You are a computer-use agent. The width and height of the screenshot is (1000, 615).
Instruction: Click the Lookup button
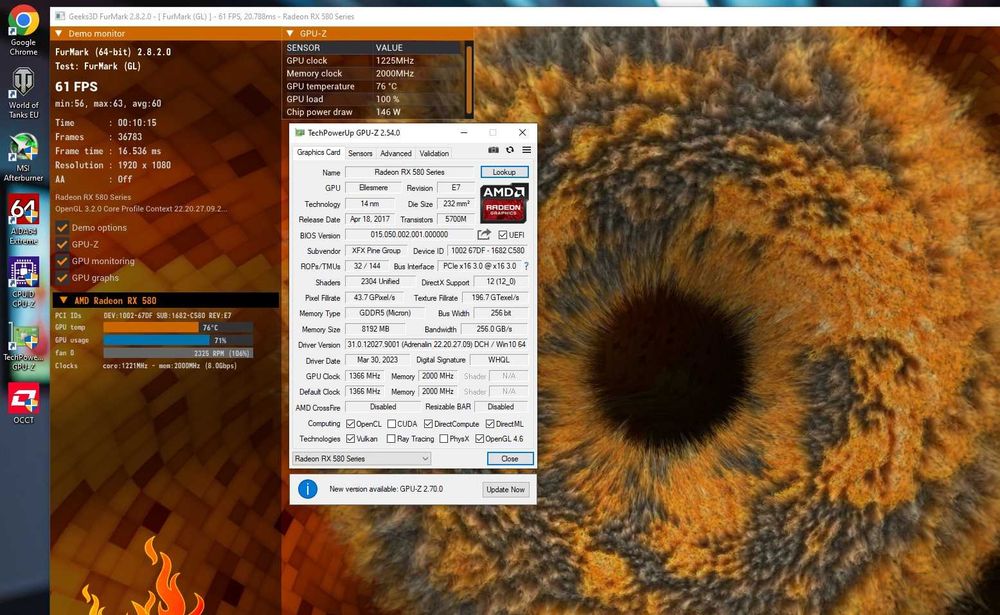tap(504, 172)
